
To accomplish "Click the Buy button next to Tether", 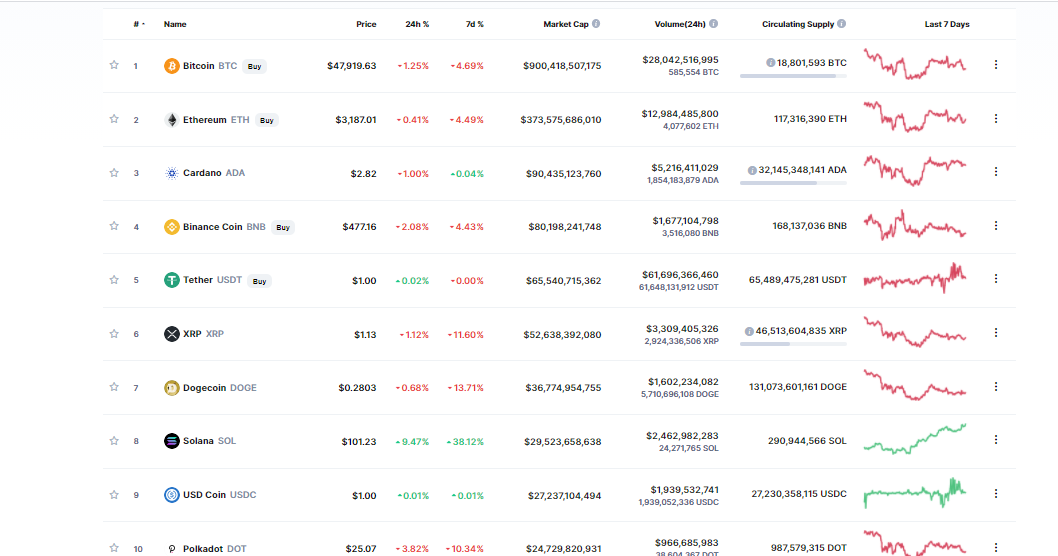I will [x=260, y=281].
